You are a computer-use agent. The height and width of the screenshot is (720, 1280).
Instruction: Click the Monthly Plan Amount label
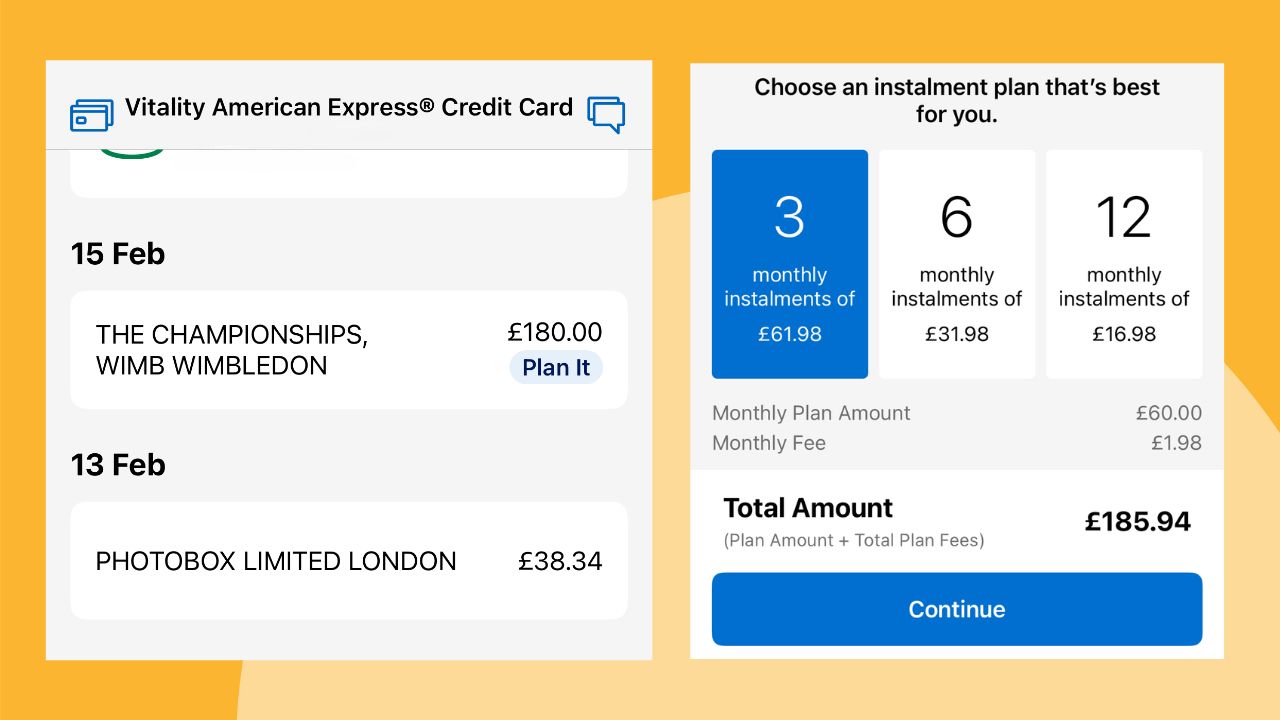(x=811, y=413)
